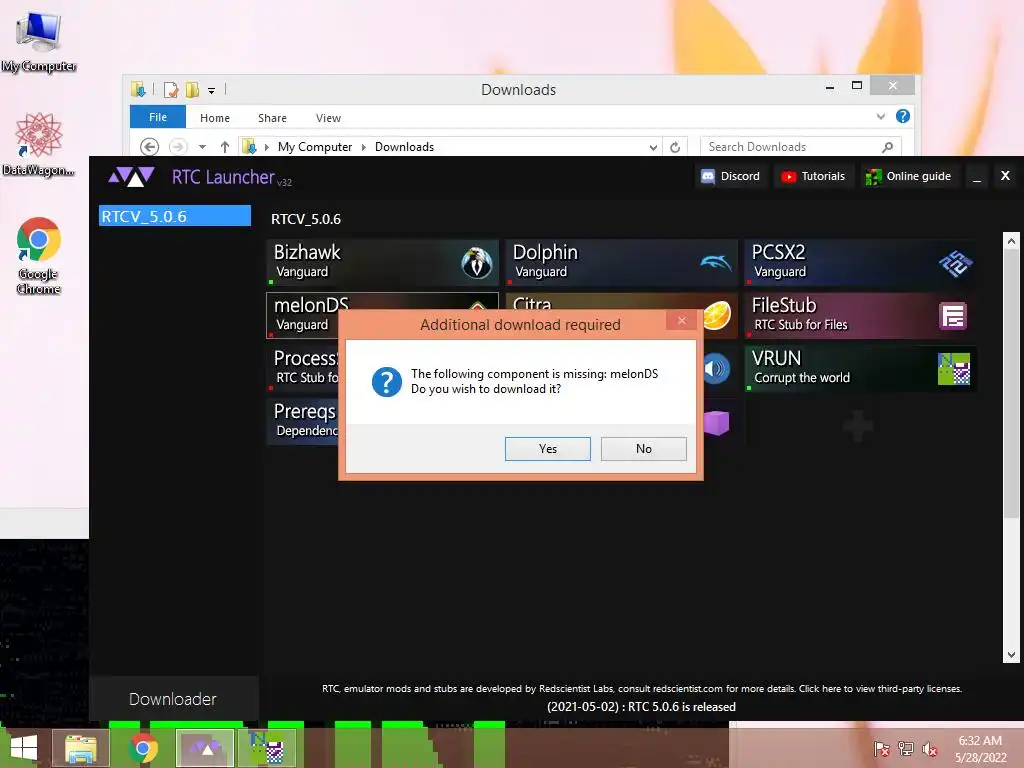Open the Tutorials YouTube button
Image resolution: width=1024 pixels, height=768 pixels.
(814, 176)
